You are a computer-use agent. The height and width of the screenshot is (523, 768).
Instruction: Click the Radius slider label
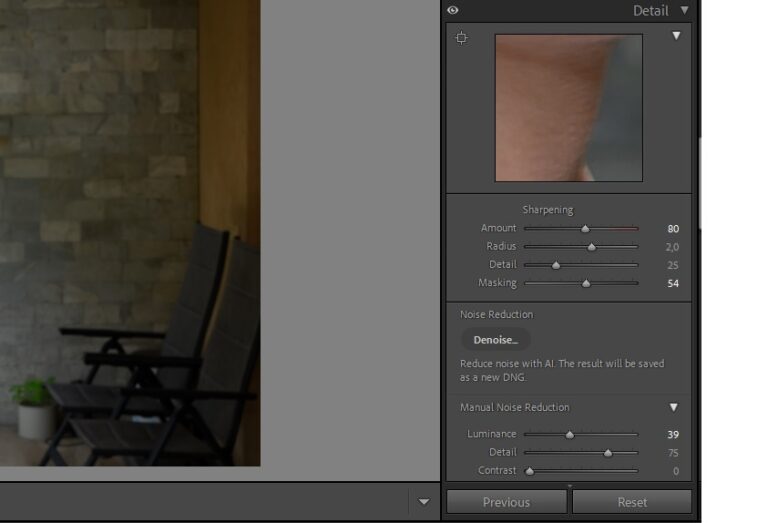(501, 246)
